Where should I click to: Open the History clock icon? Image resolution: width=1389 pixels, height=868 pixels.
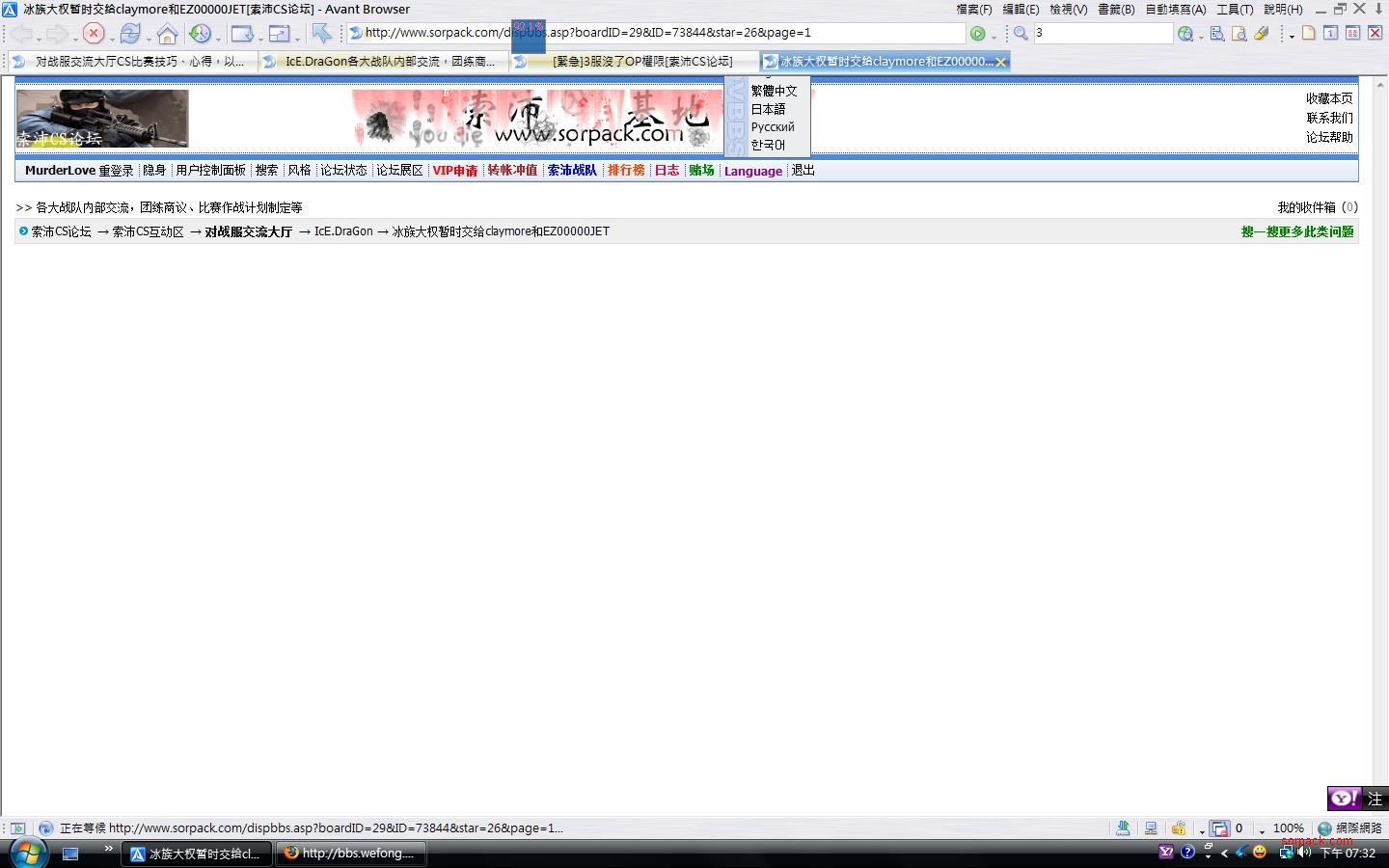pyautogui.click(x=200, y=34)
